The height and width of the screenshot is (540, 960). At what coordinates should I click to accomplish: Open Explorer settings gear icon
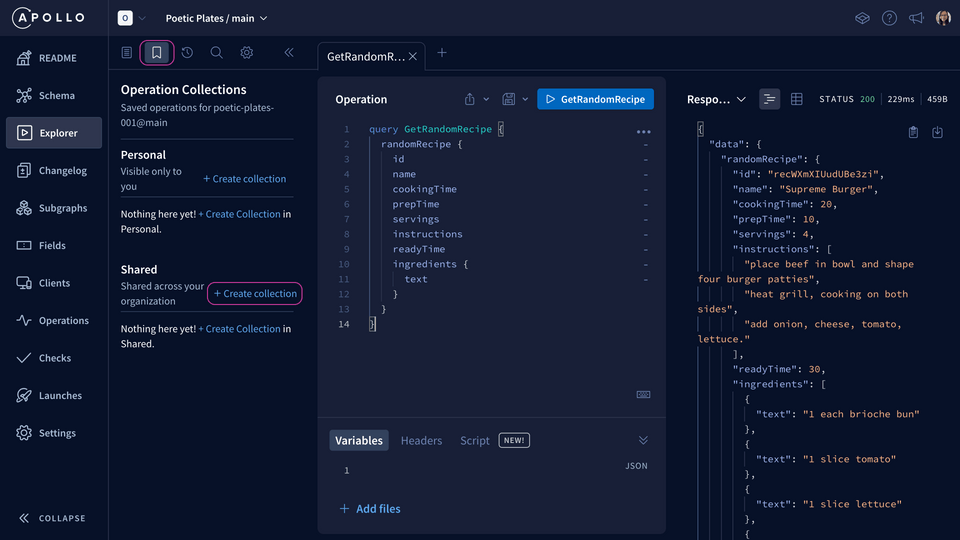(247, 53)
